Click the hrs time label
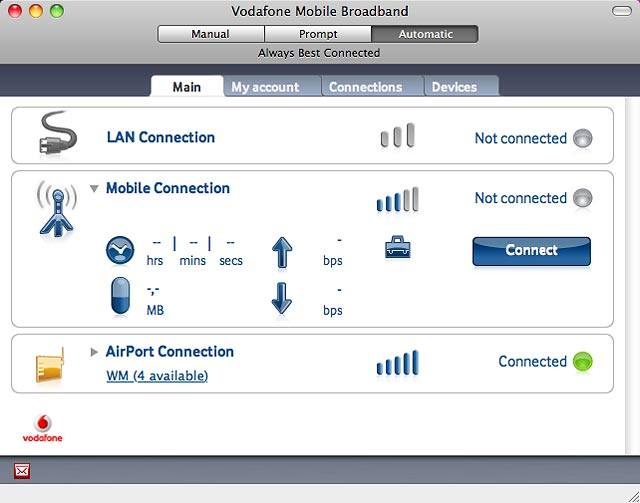 click(x=155, y=260)
